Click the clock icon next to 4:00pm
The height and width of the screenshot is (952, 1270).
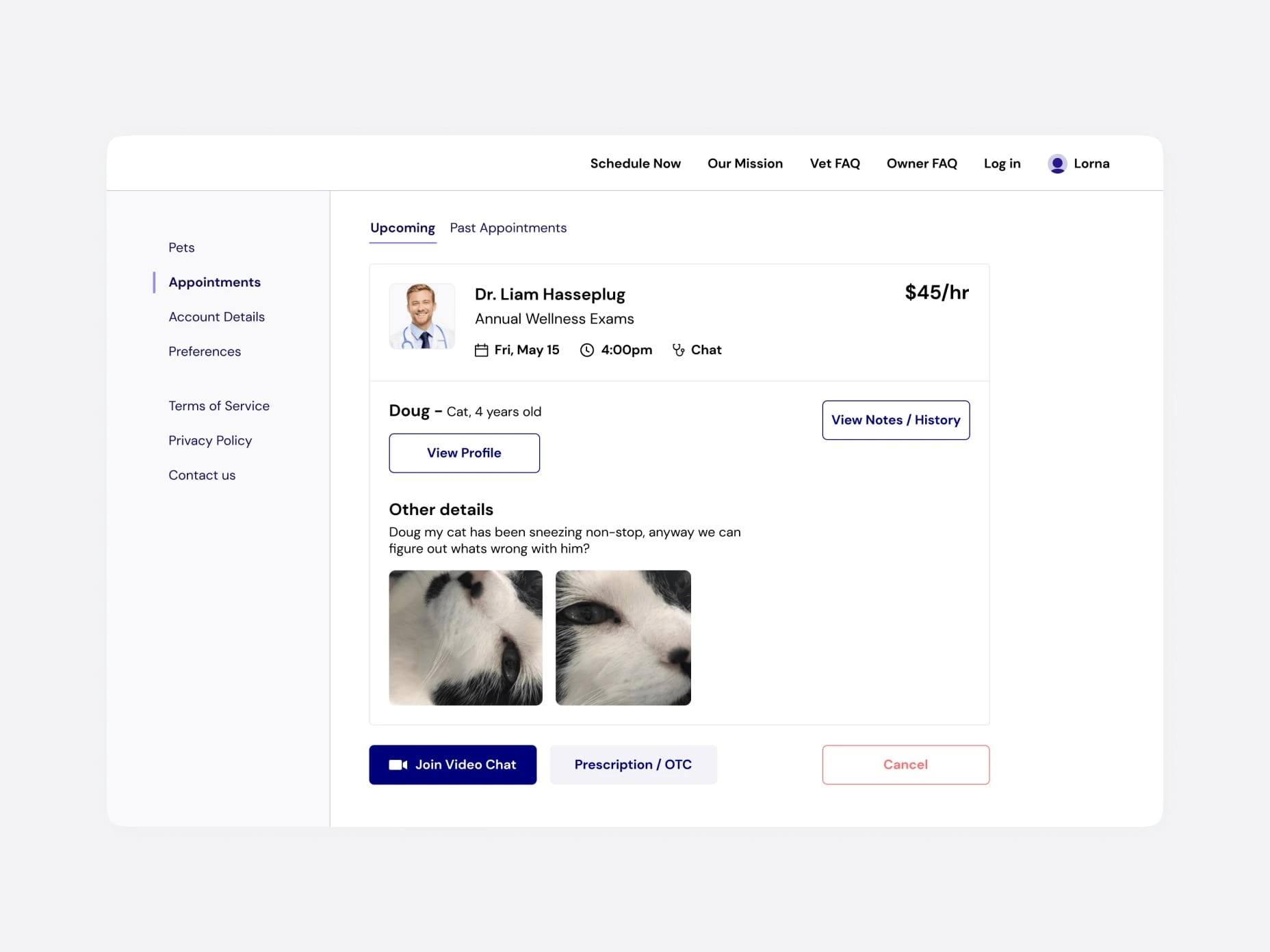586,349
